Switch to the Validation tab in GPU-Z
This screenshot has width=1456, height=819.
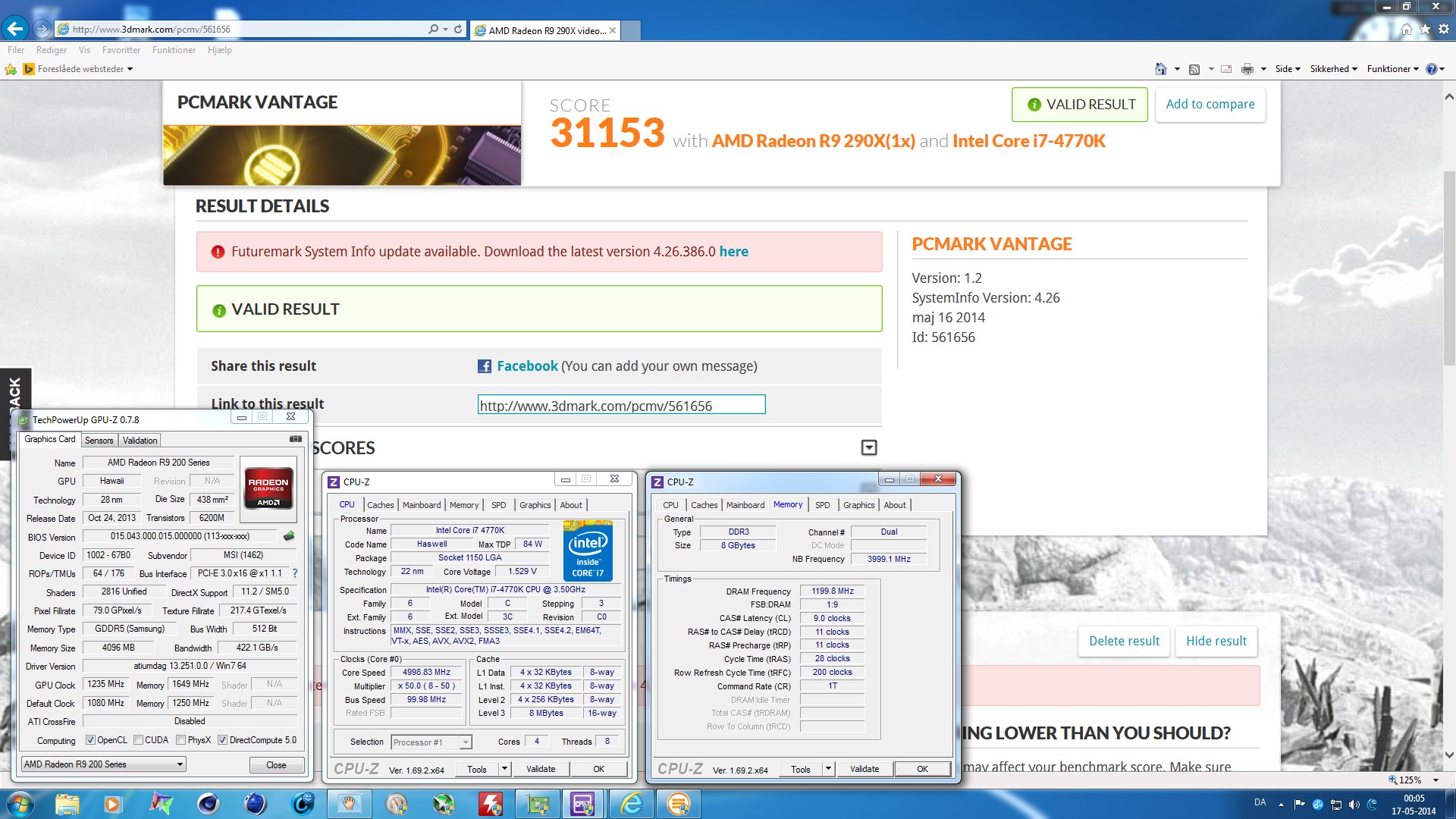click(140, 441)
